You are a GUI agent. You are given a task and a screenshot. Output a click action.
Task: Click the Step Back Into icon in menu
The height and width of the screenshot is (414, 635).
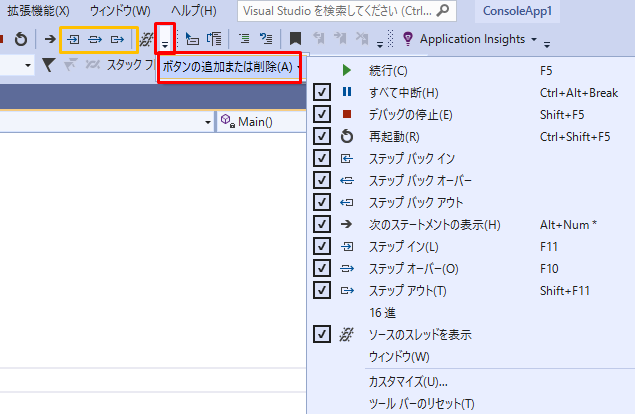pyautogui.click(x=347, y=158)
